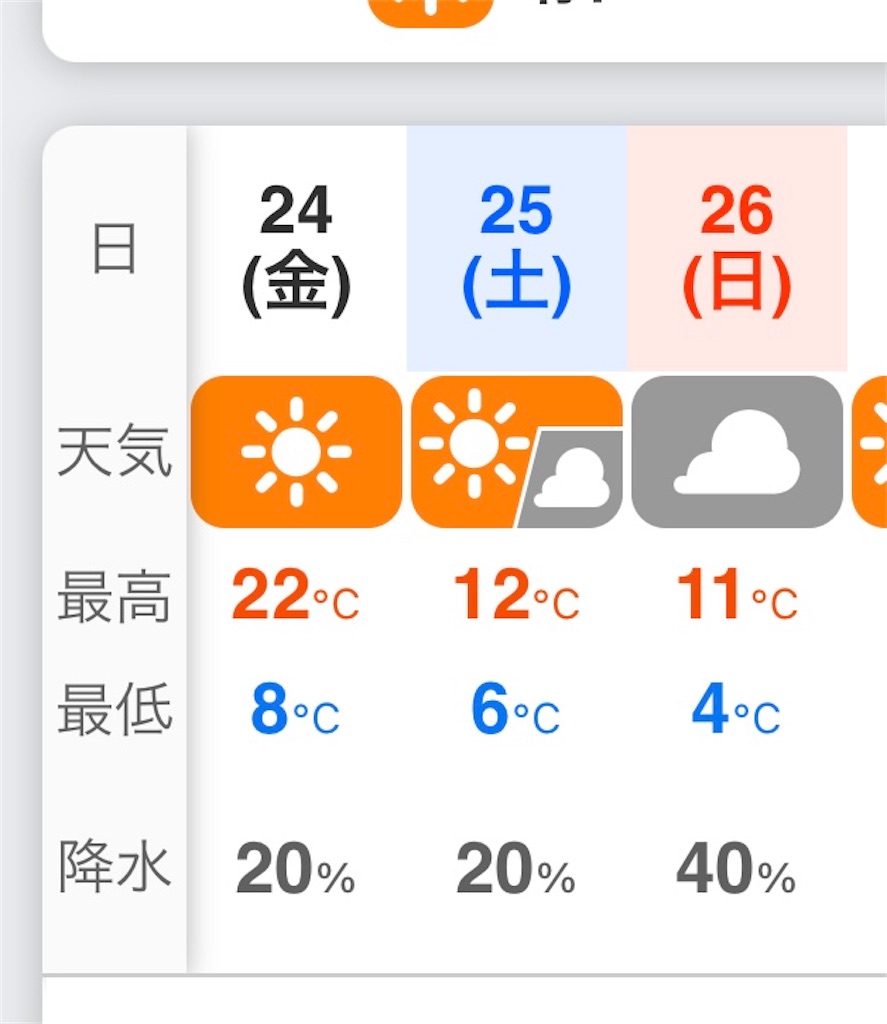The image size is (887, 1024).
Task: Tap the orange icon at the top of screen
Action: [432, 10]
